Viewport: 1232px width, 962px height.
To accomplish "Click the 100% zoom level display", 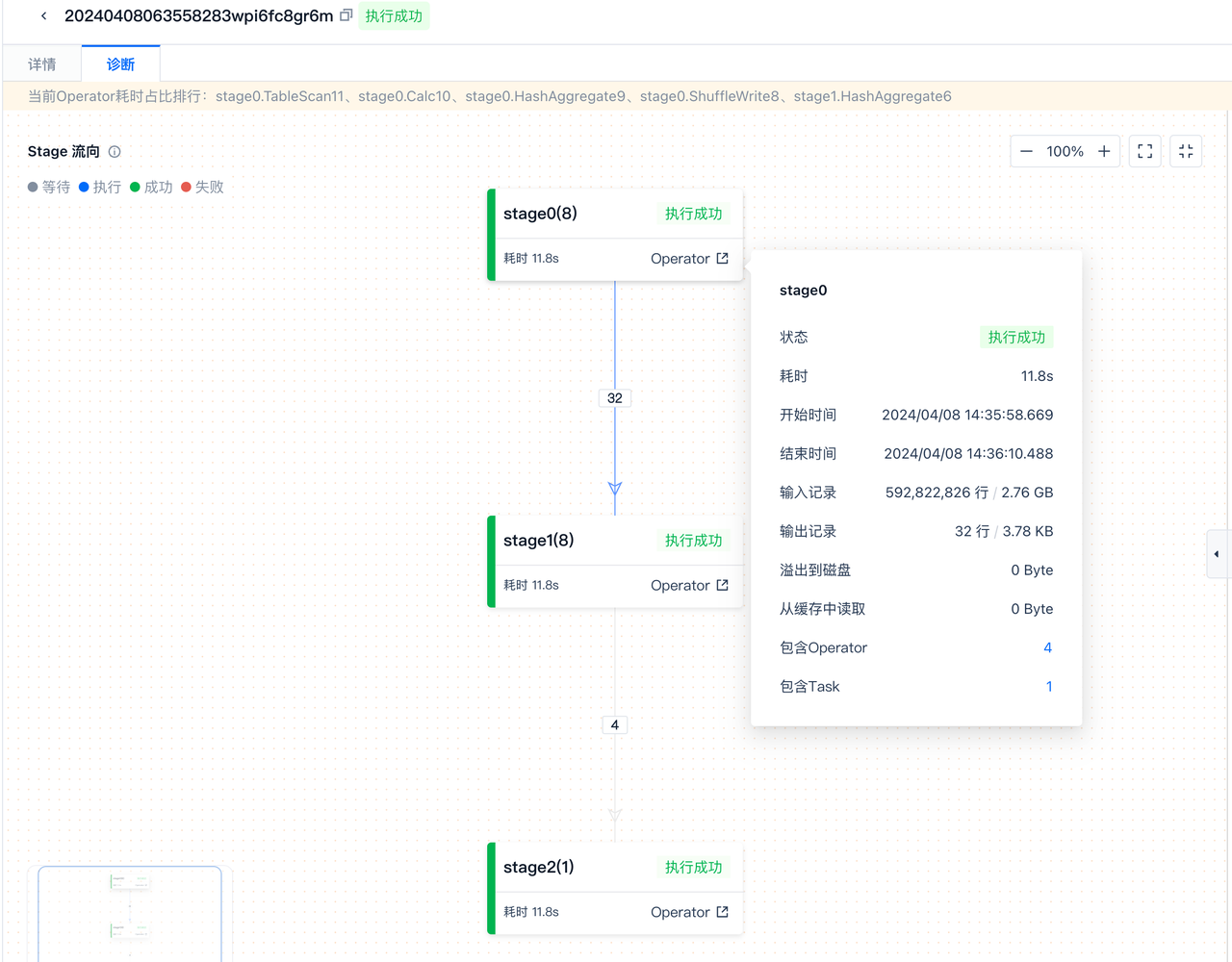I will click(x=1065, y=152).
